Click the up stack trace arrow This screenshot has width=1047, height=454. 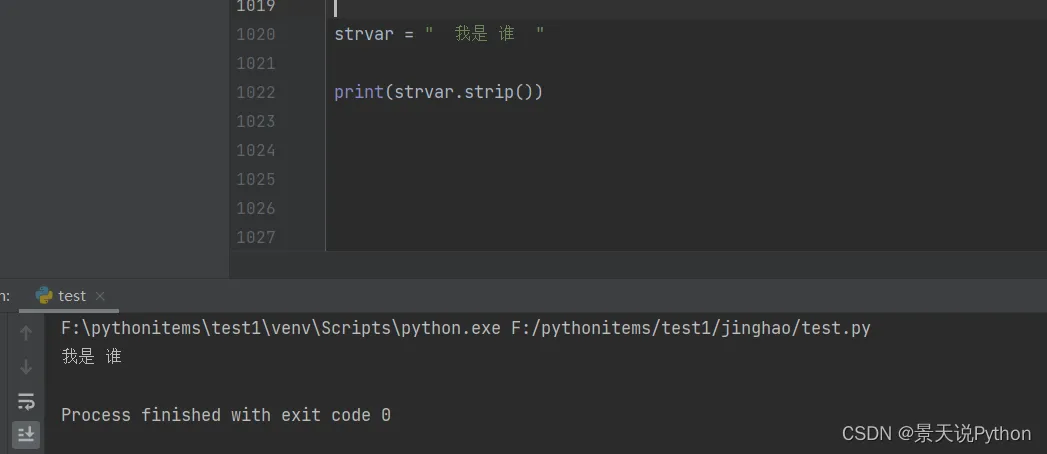click(x=26, y=333)
